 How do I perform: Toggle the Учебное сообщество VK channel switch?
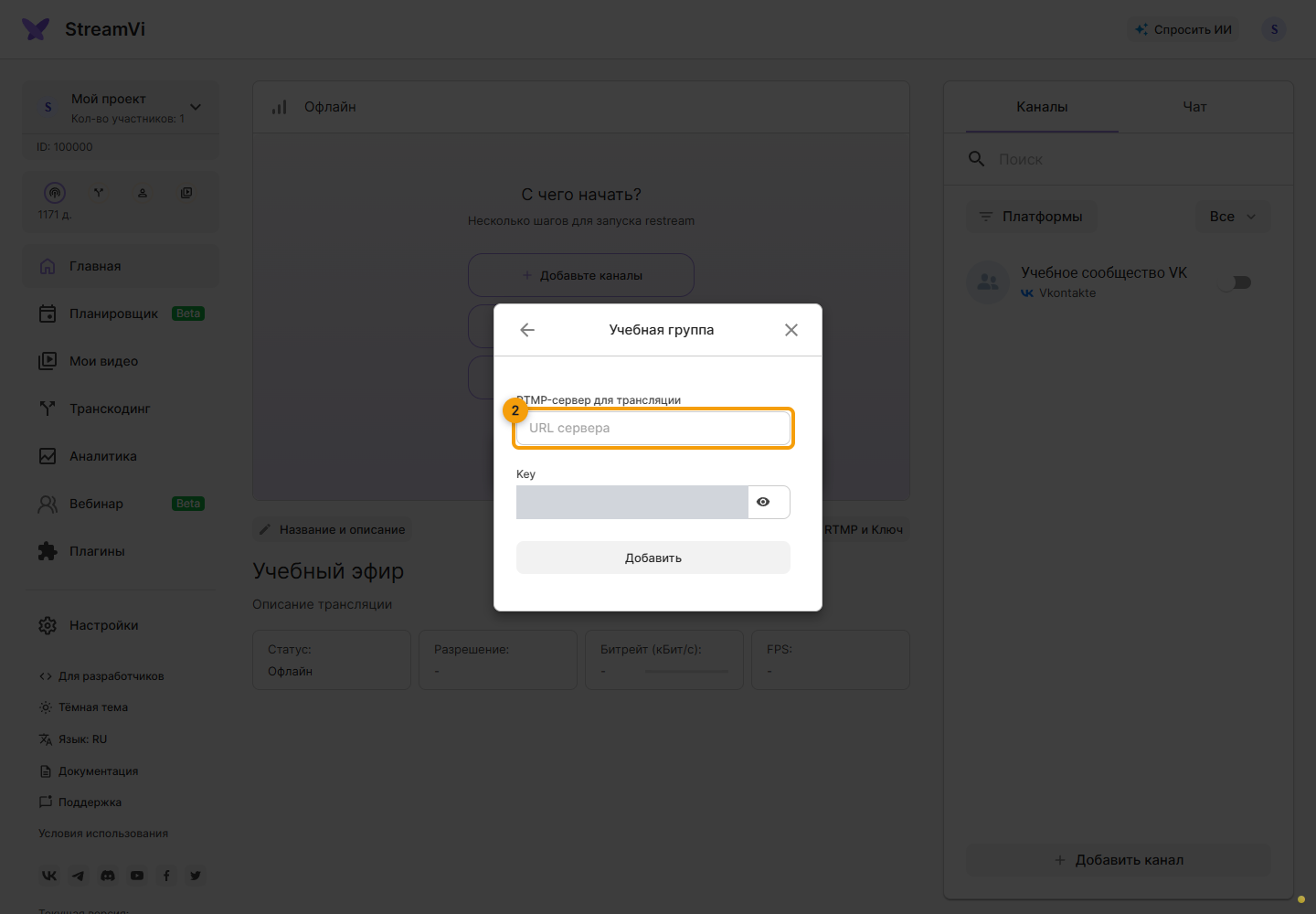pos(1236,282)
